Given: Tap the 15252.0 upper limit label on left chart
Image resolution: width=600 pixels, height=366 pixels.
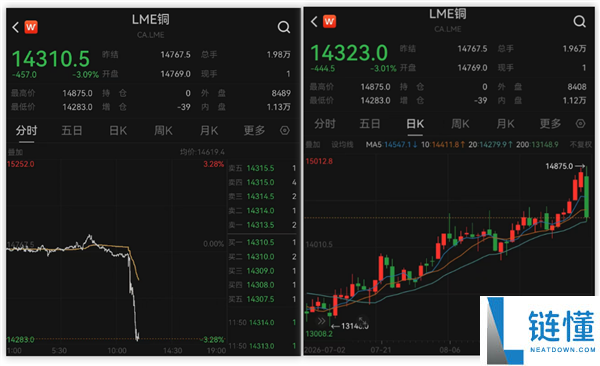Looking at the screenshot, I should [x=21, y=164].
